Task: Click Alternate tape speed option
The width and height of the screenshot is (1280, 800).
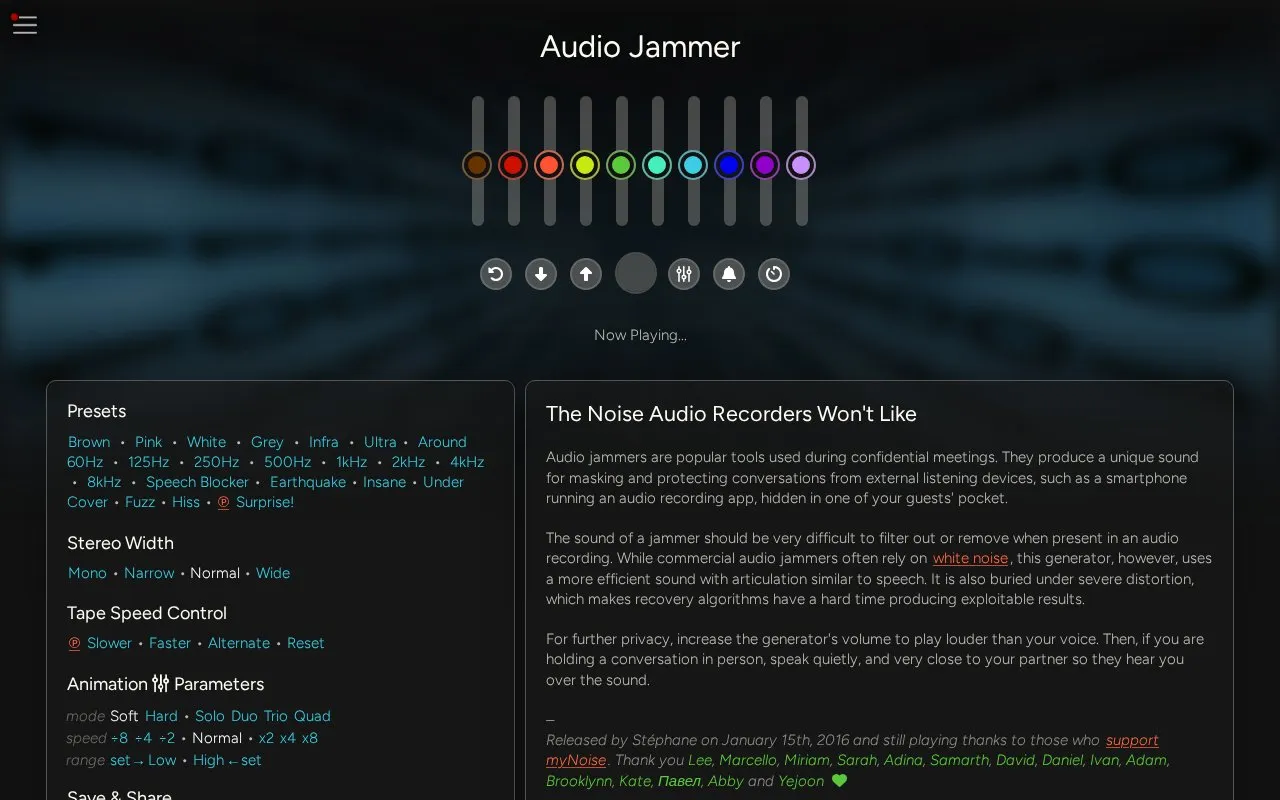Action: click(239, 643)
